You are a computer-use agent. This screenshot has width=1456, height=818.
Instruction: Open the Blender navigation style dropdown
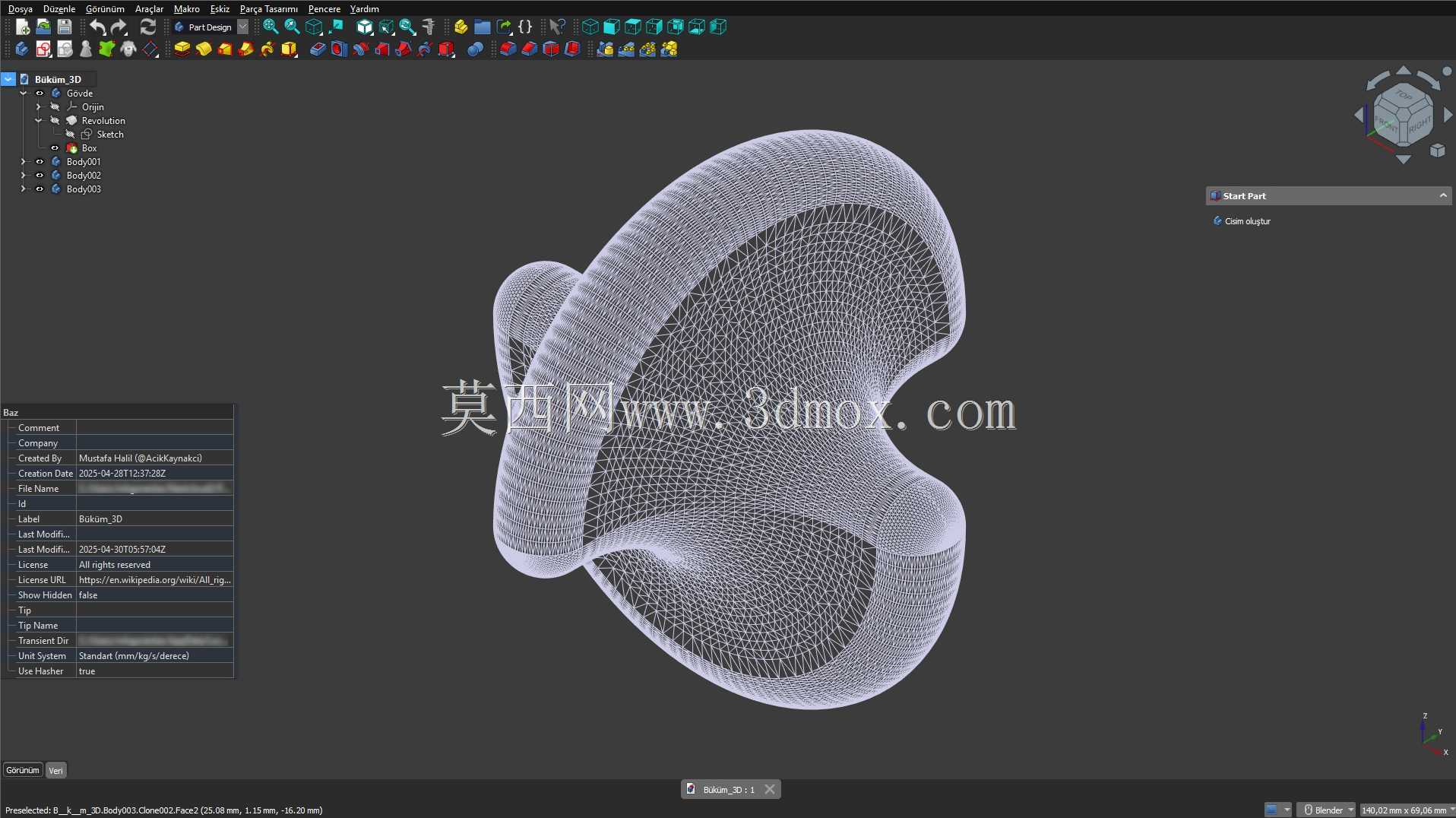[x=1327, y=810]
